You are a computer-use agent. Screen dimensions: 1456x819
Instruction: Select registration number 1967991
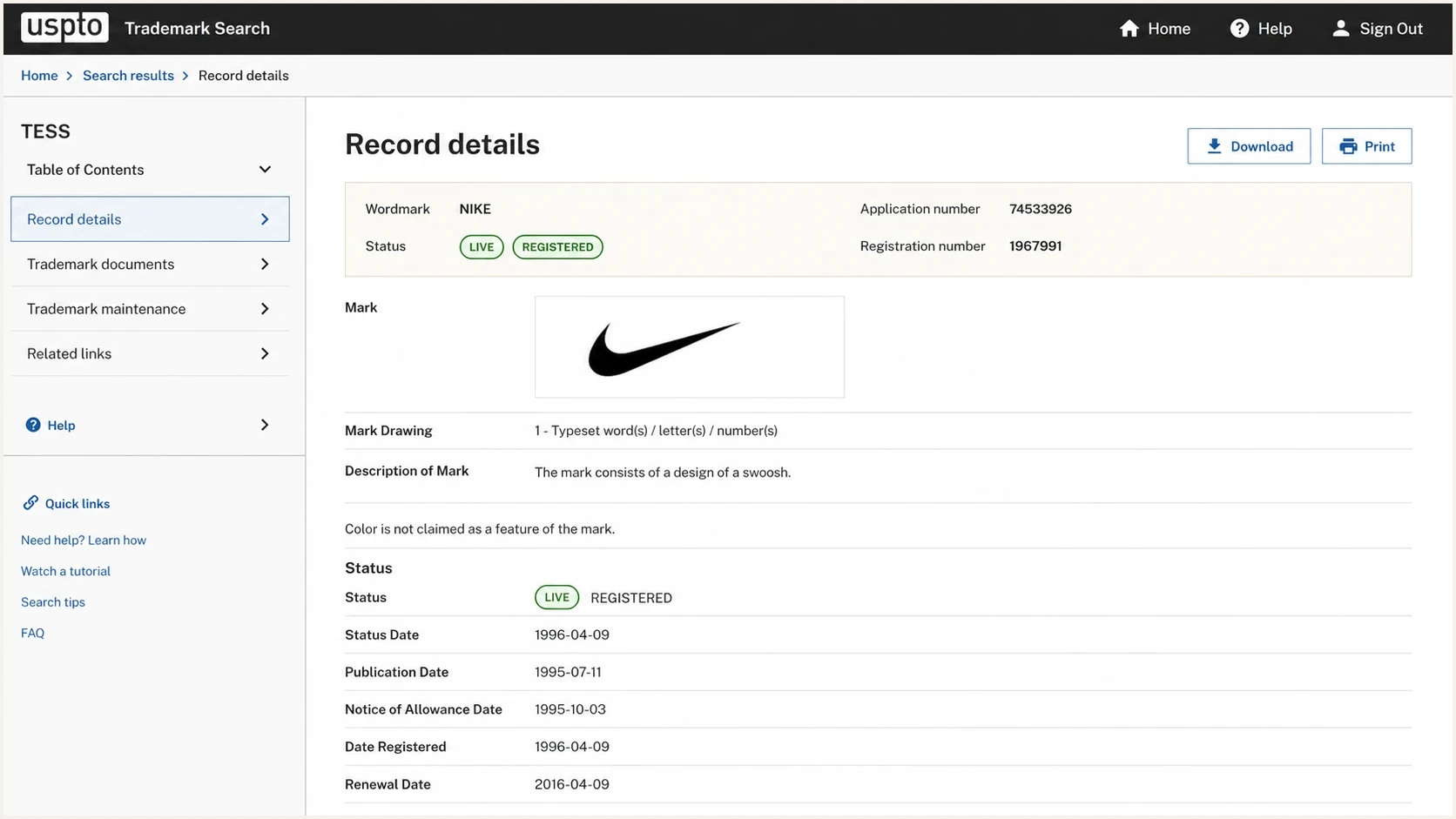point(1035,246)
